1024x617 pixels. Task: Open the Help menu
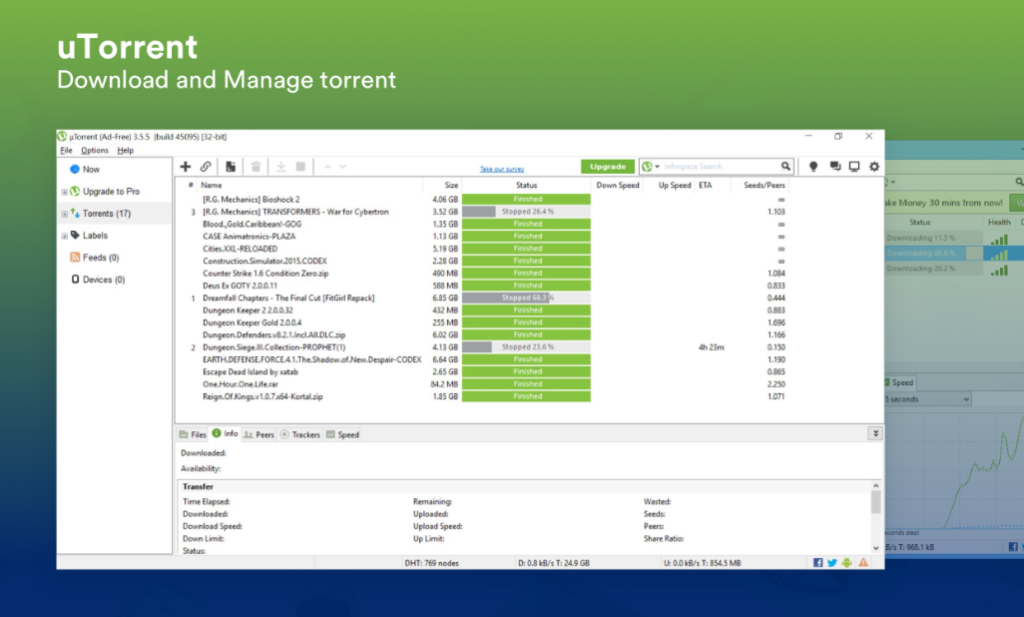point(125,150)
